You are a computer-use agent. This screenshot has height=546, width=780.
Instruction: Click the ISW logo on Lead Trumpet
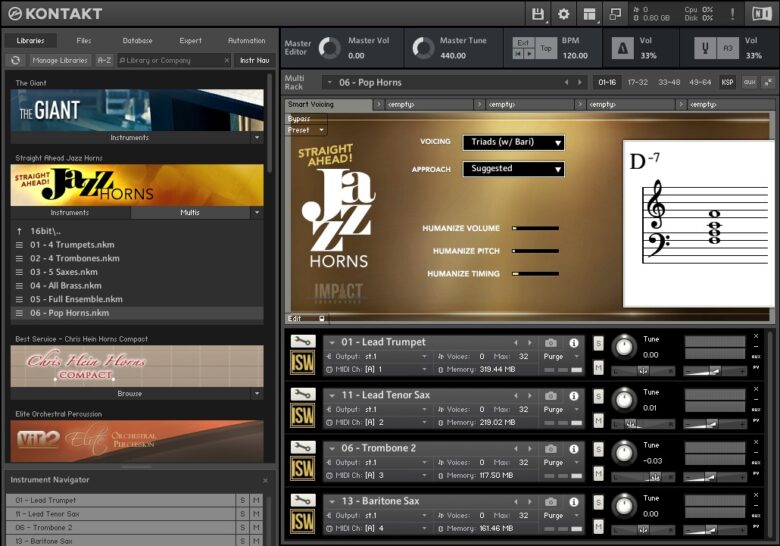(302, 363)
